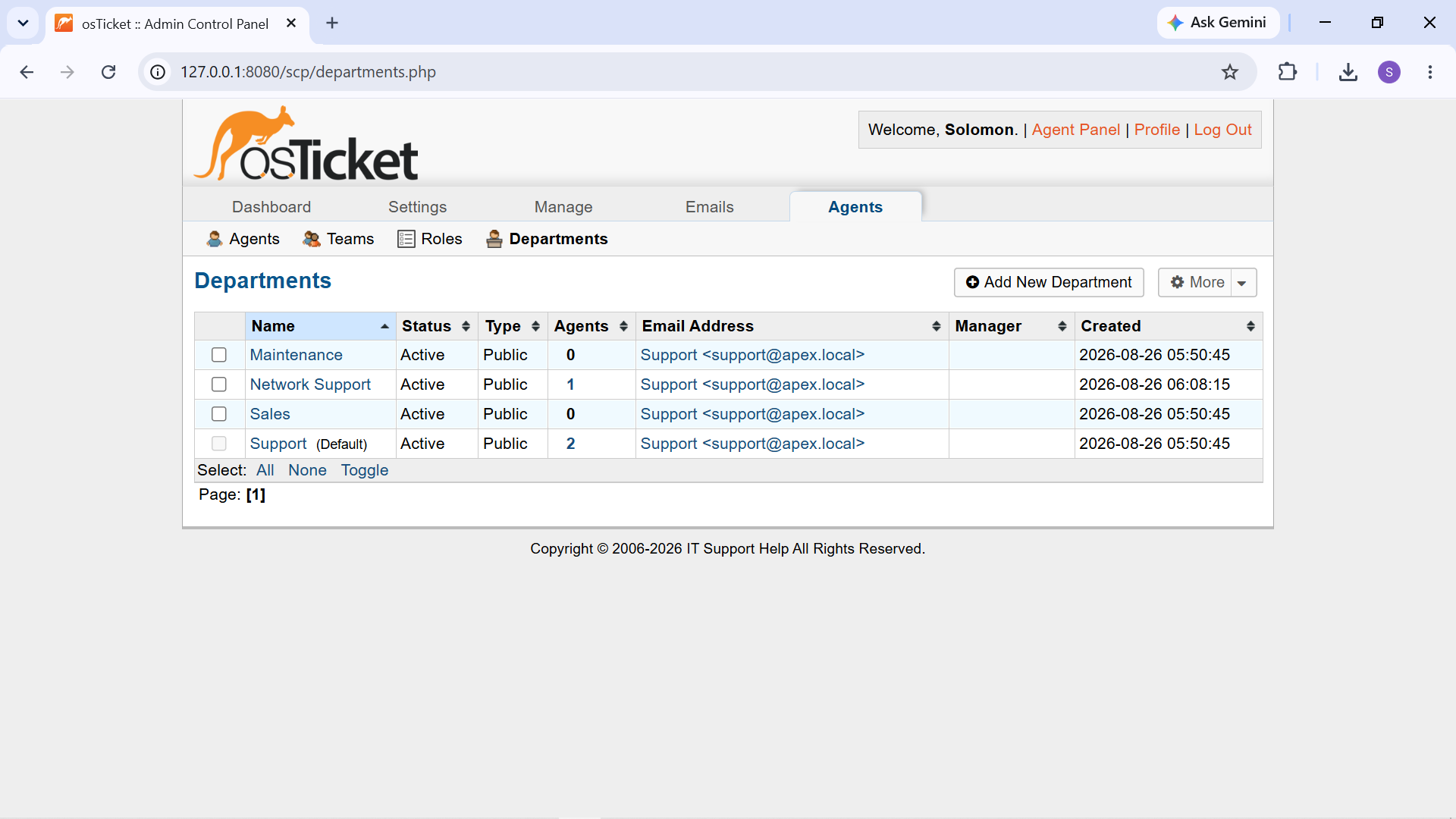Switch to the Manage tab
This screenshot has width=1456, height=819.
(x=563, y=207)
